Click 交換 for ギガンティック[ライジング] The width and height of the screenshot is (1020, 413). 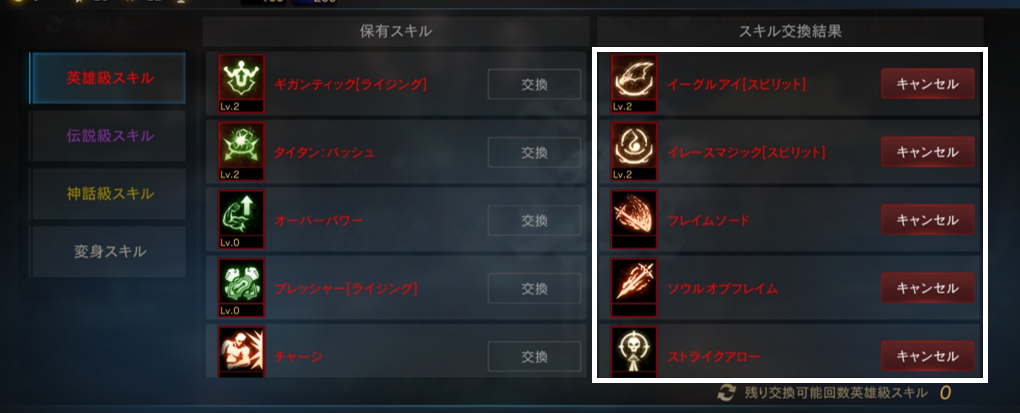pos(534,84)
